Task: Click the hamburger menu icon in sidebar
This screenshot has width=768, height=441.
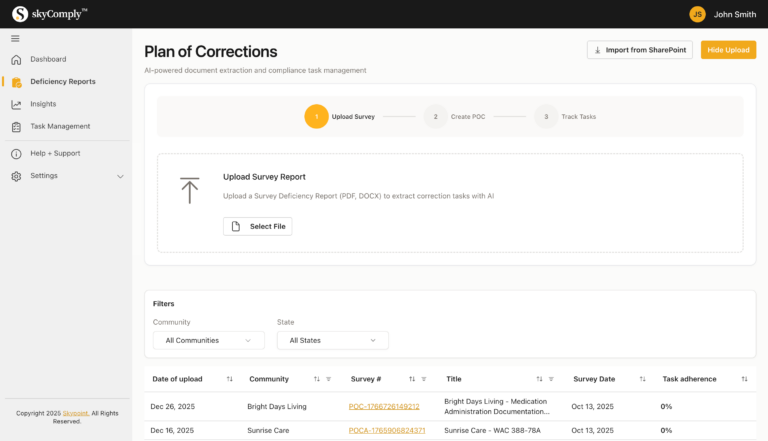Action: [15, 38]
